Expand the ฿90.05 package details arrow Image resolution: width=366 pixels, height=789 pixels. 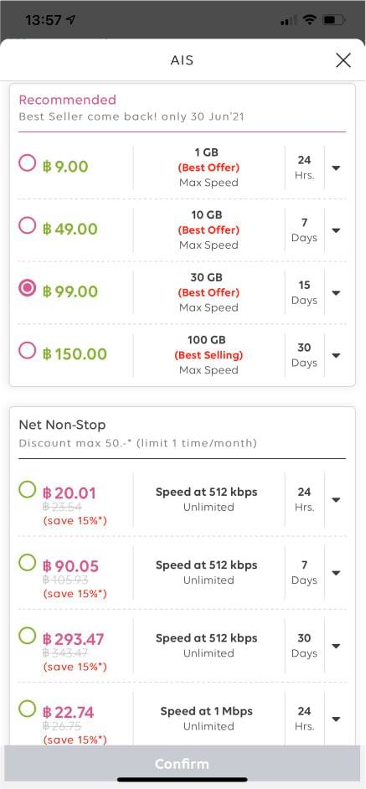click(x=336, y=573)
